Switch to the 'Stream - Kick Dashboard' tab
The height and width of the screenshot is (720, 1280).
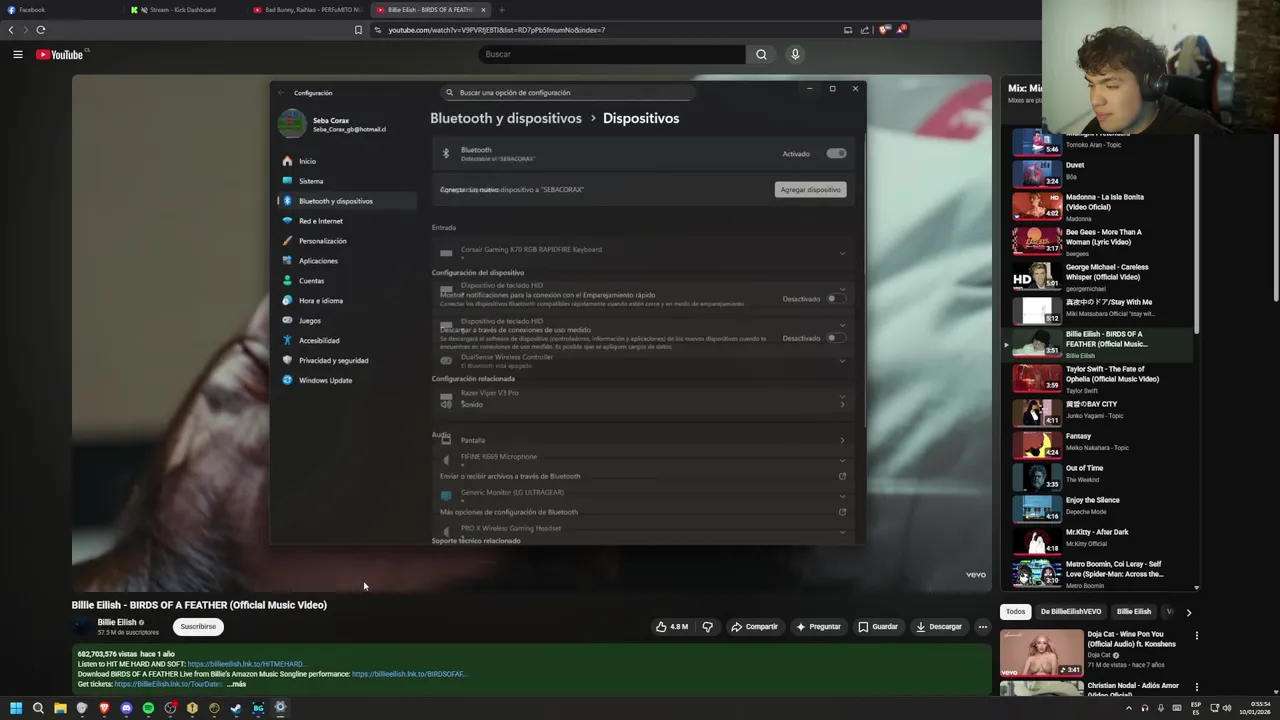[x=185, y=10]
